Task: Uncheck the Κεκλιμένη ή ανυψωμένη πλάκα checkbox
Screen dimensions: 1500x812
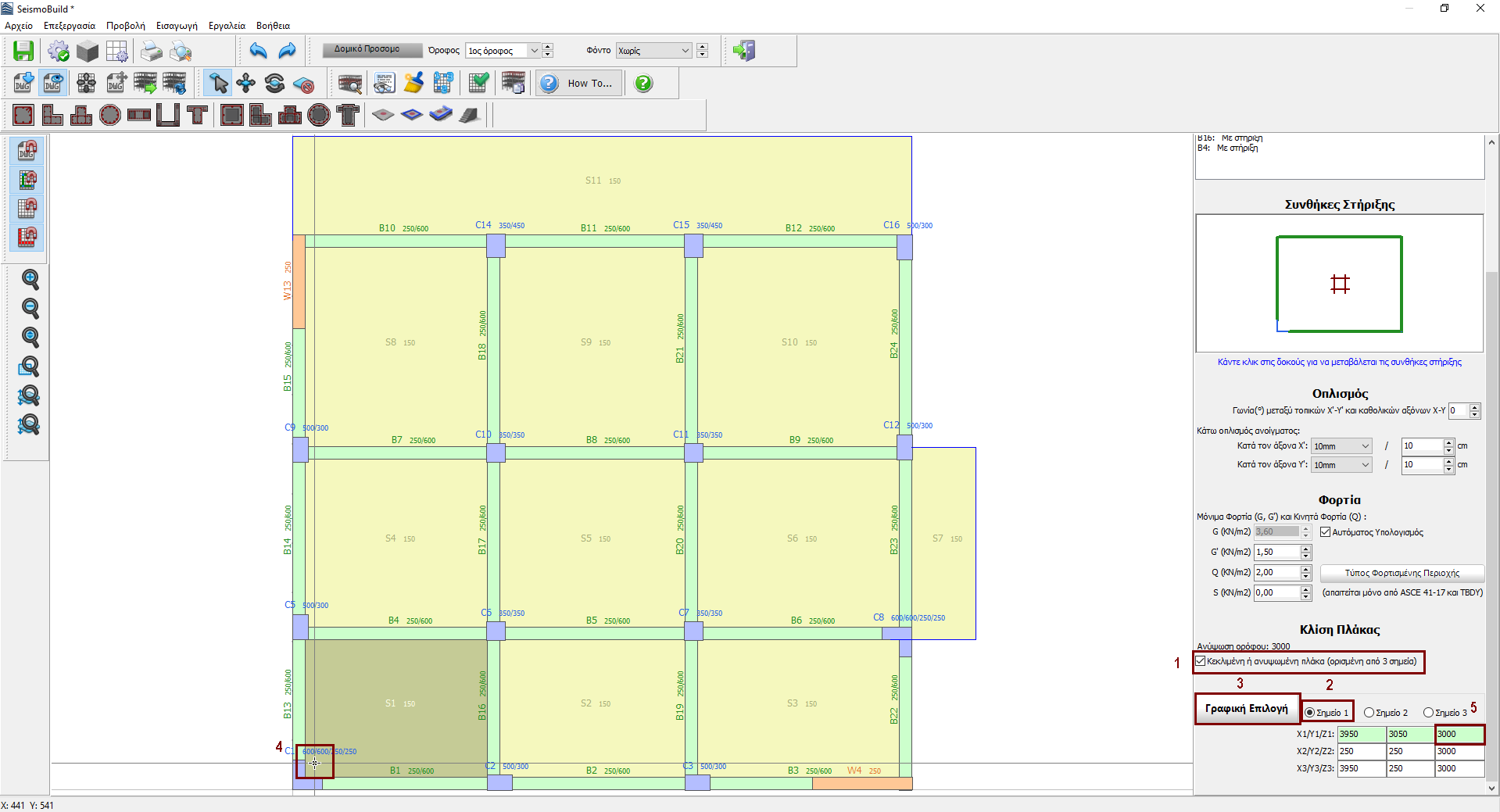Action: tap(1201, 661)
